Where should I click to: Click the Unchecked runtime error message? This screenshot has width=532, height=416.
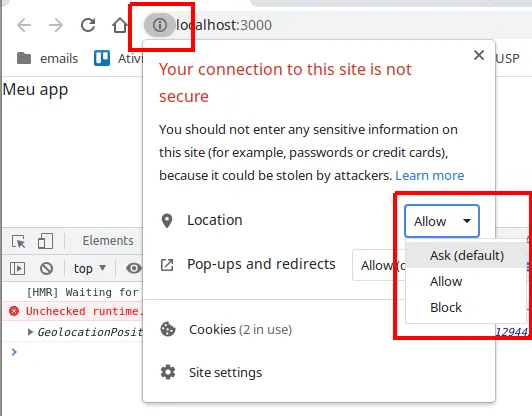84,311
